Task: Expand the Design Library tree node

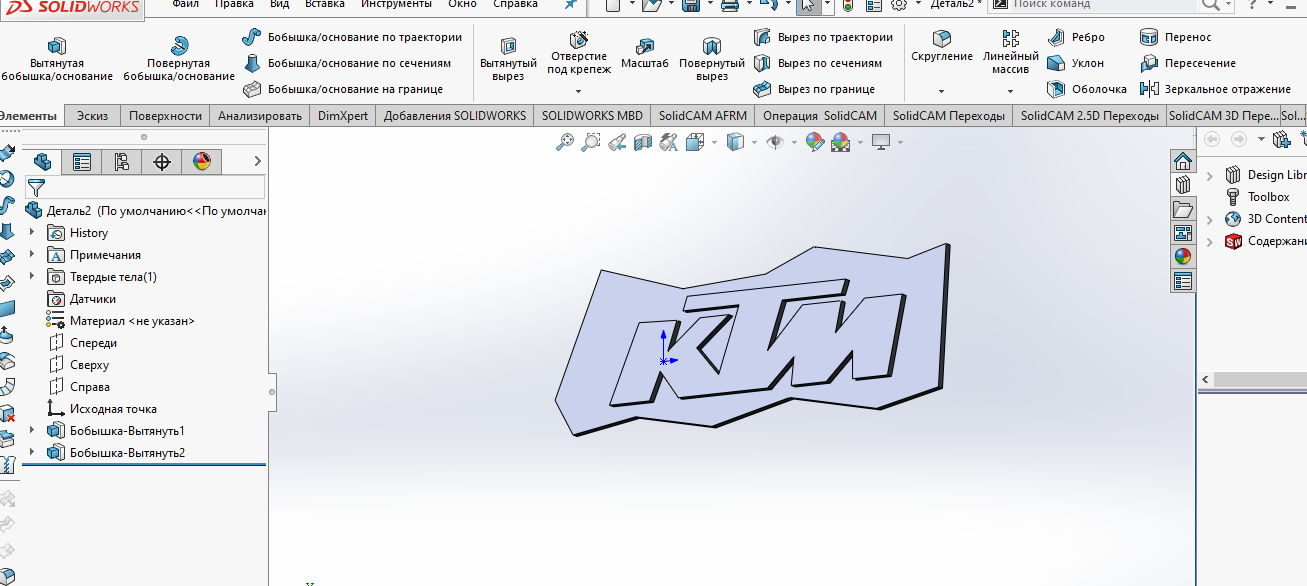Action: (x=1210, y=175)
